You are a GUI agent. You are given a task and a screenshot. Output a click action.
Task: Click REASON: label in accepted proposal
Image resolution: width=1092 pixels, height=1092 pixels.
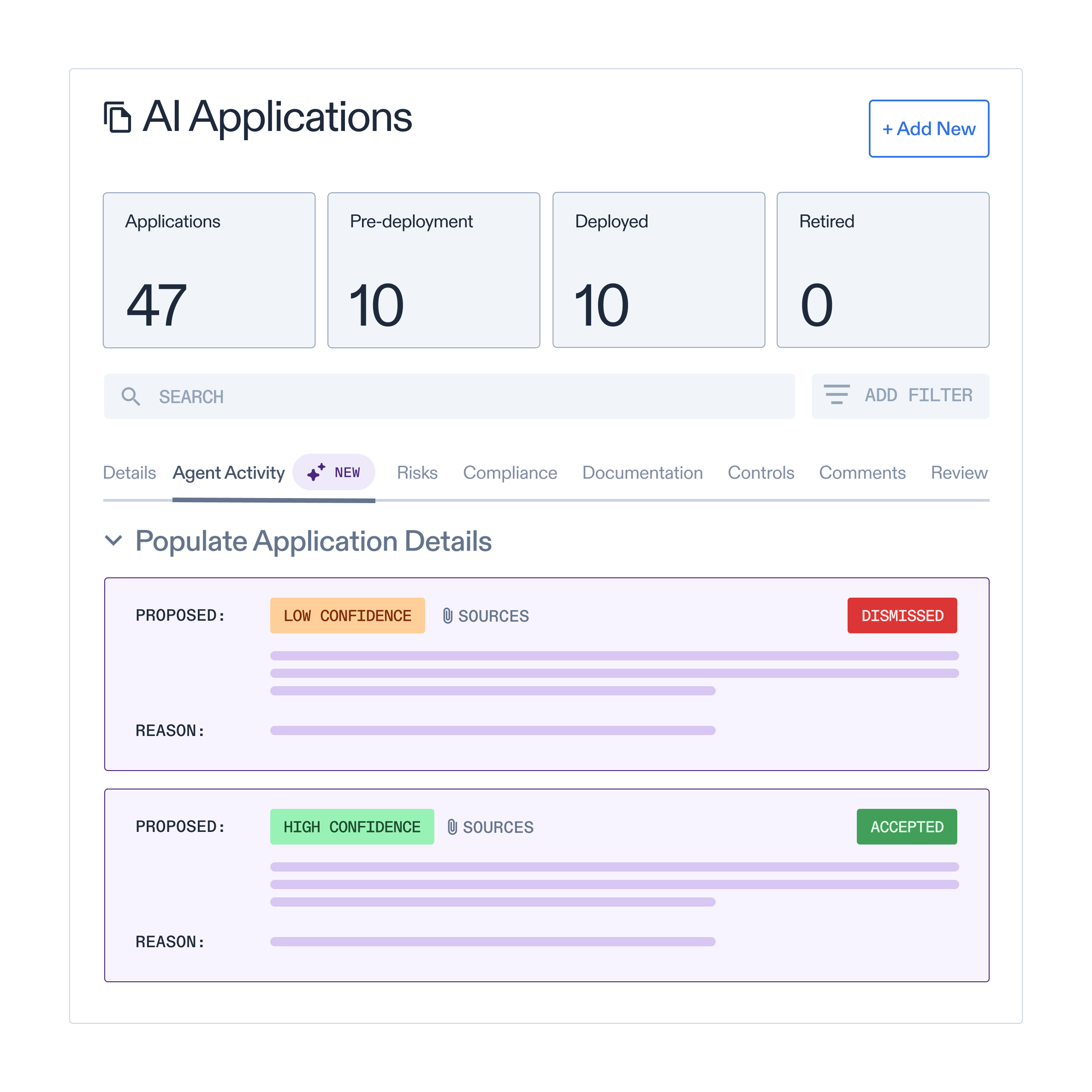[x=170, y=942]
